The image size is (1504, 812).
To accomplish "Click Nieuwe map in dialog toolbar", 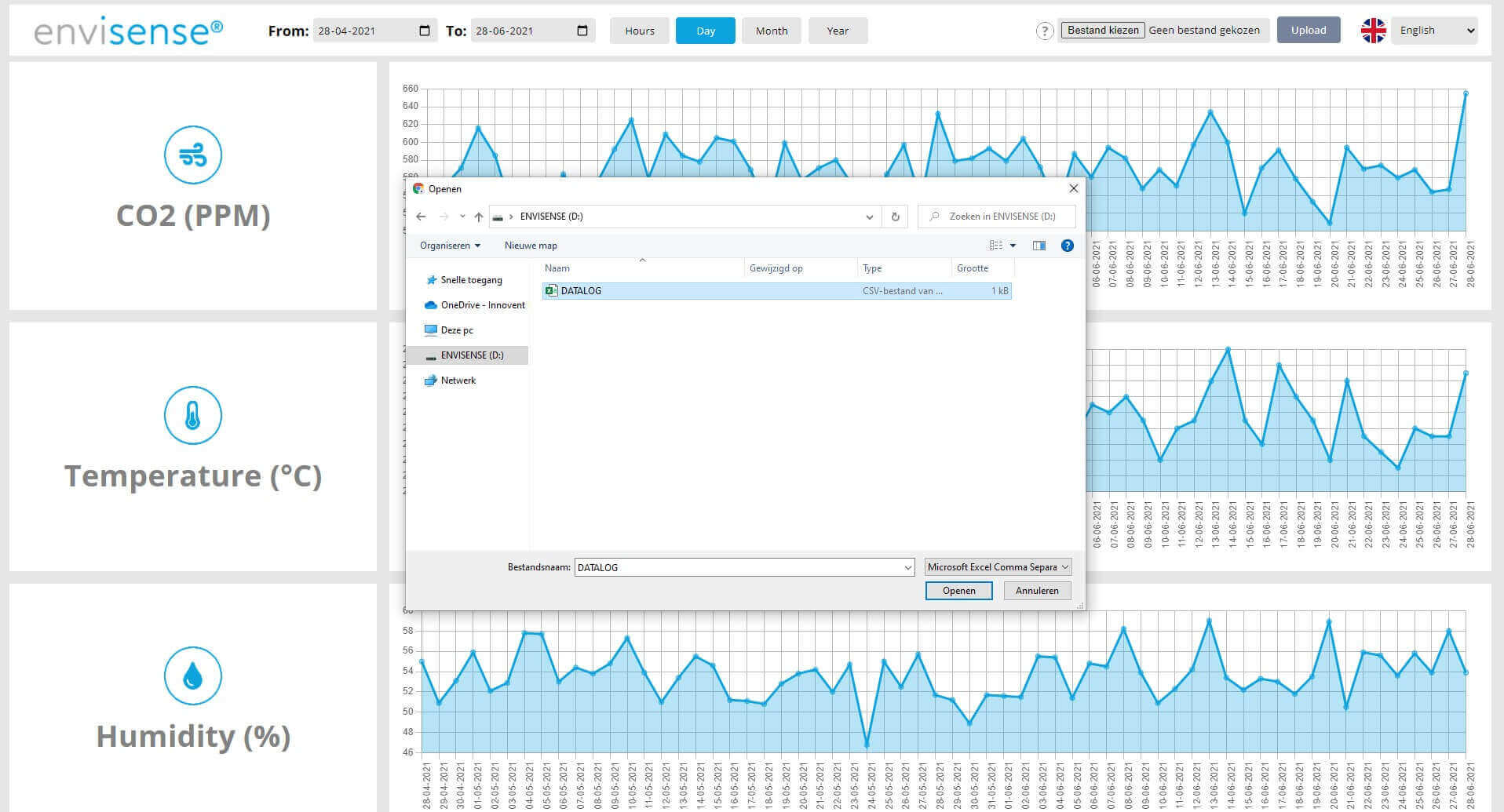I will pos(531,246).
